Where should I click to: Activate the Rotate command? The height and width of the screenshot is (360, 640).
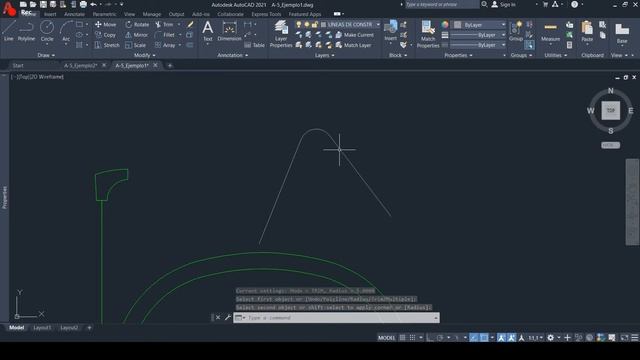[137, 24]
